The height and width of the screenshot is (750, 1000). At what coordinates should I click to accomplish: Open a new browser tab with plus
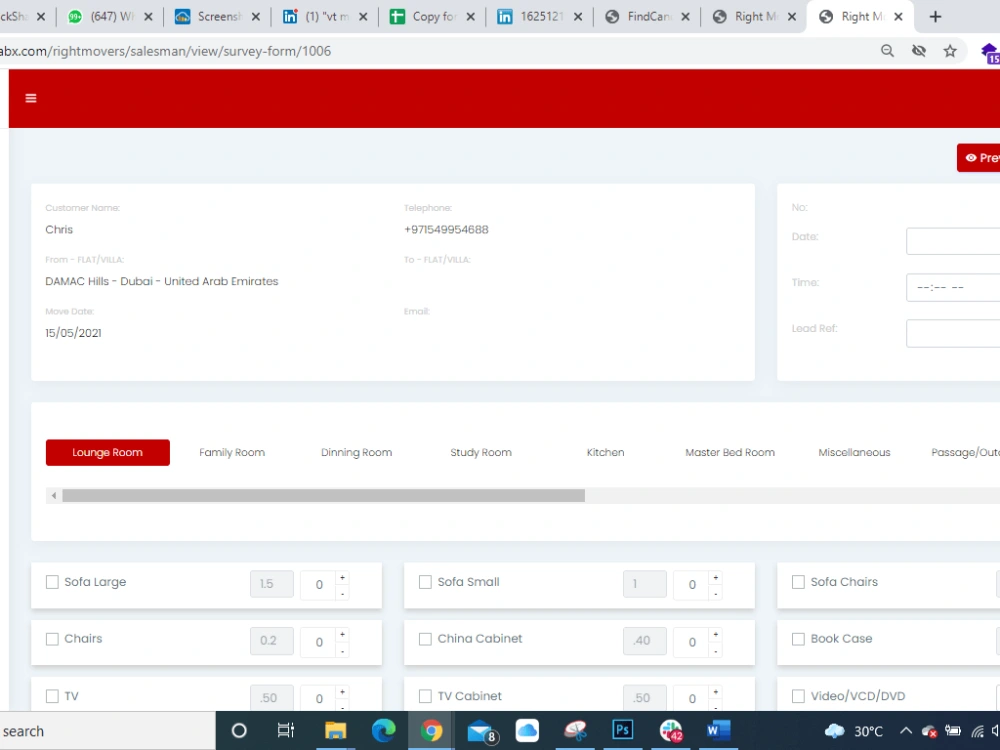point(935,17)
